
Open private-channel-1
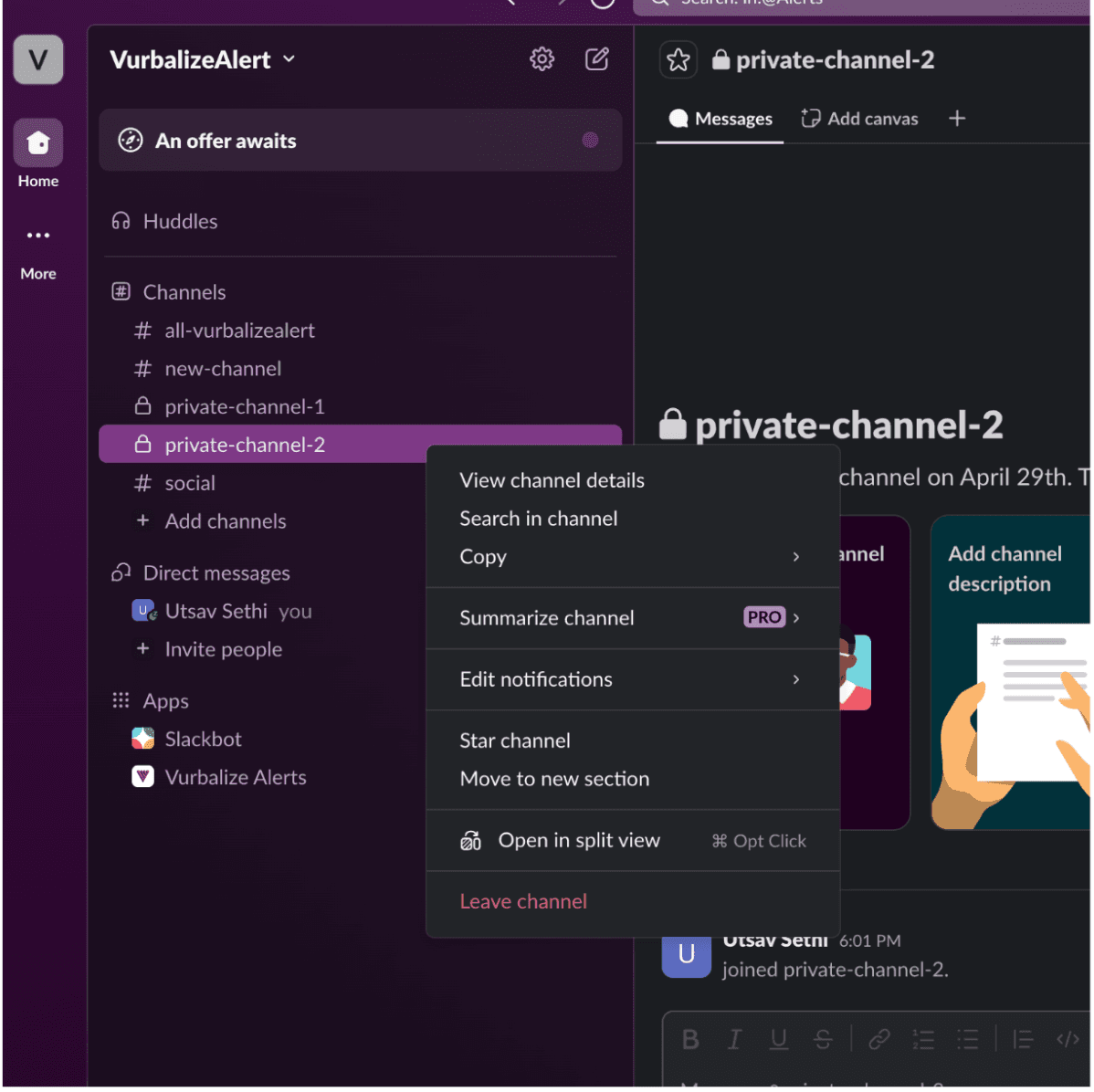[x=360, y=406]
